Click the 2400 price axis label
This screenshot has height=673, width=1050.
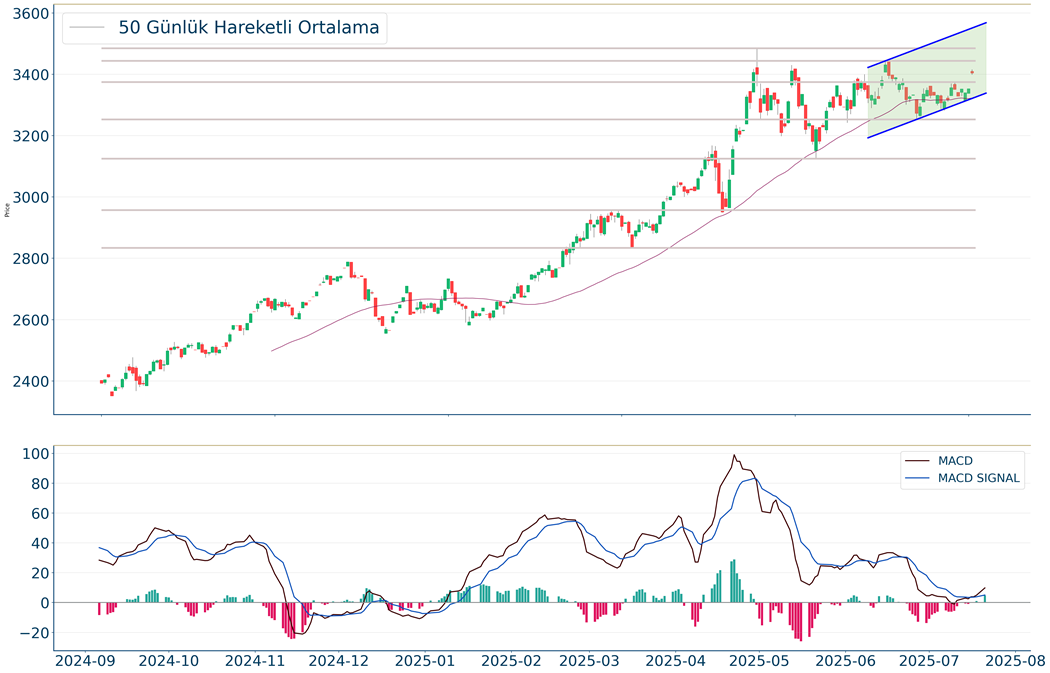click(x=31, y=382)
